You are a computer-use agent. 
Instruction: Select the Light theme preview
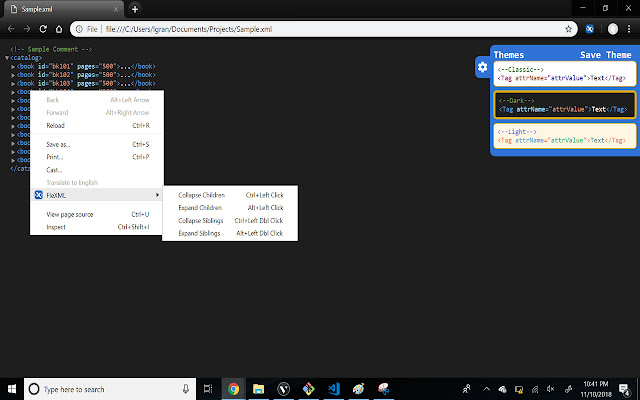[x=564, y=136]
